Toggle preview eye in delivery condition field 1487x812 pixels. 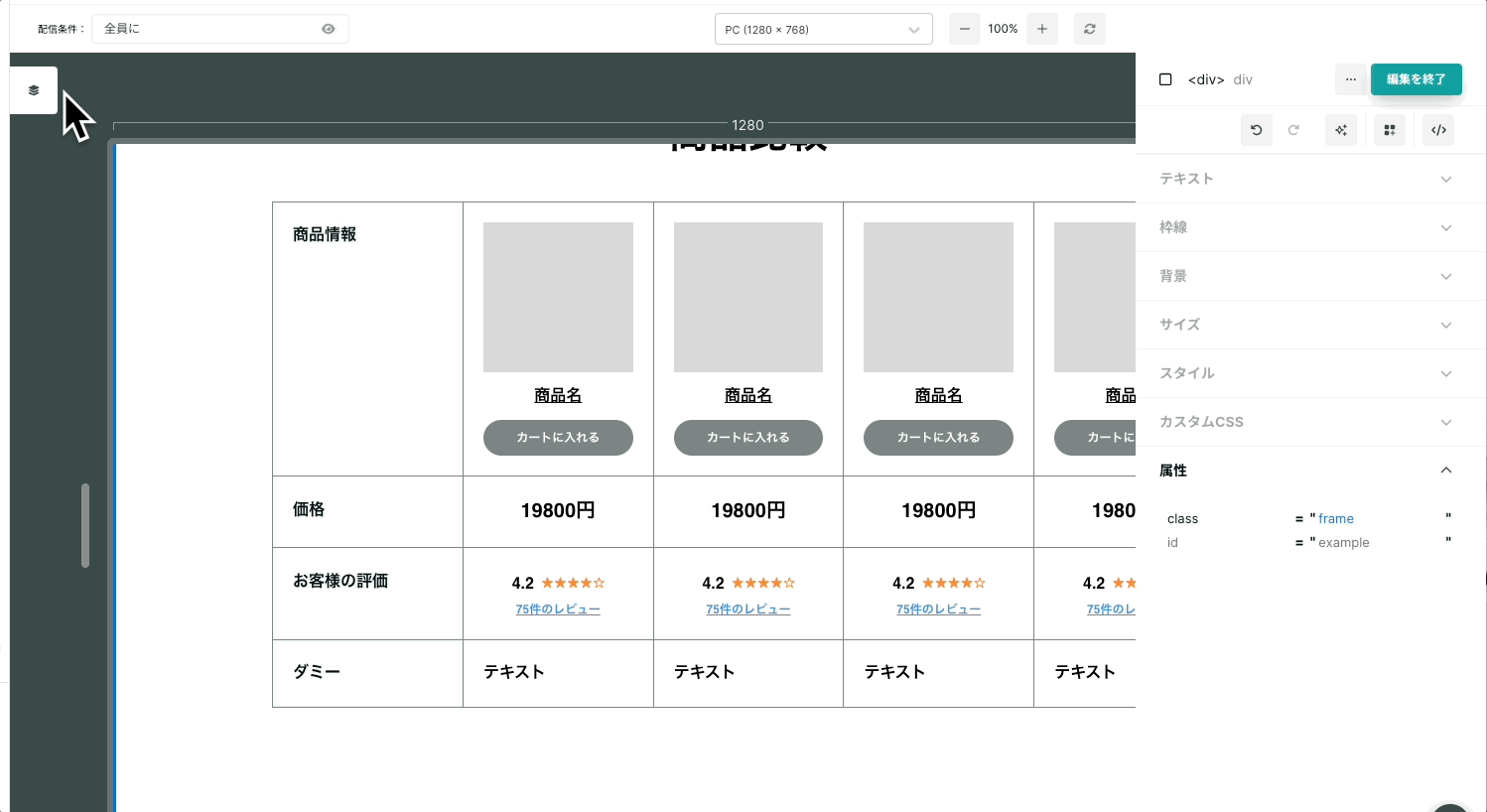click(x=329, y=29)
